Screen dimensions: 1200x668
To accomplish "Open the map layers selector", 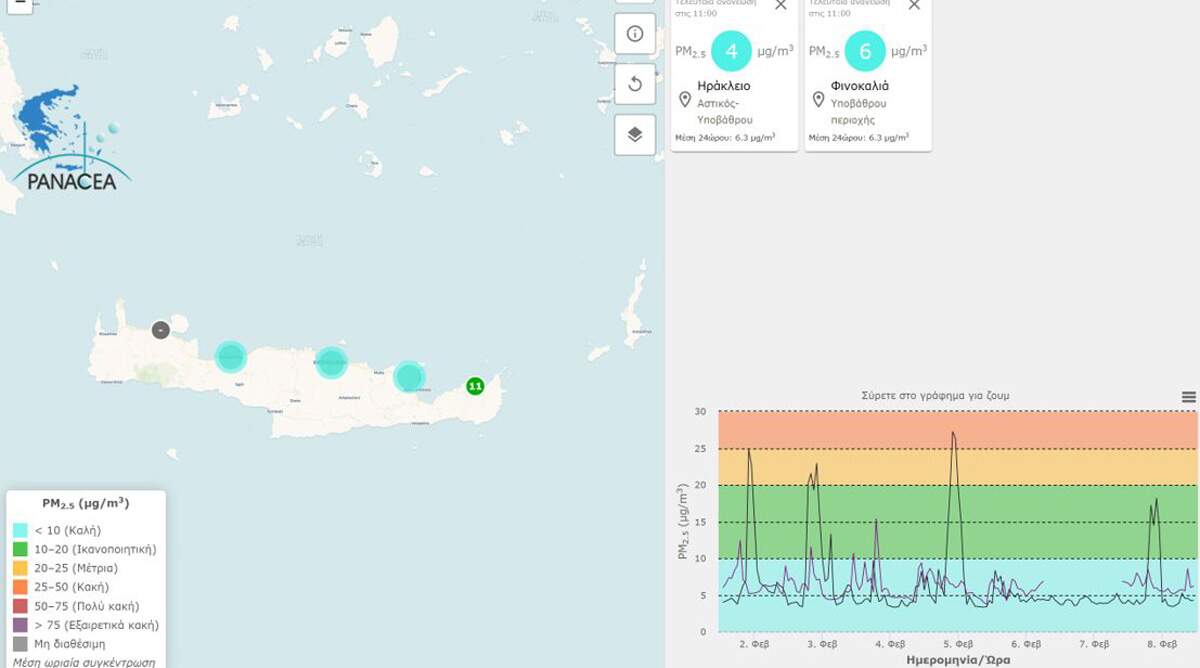I will (634, 135).
